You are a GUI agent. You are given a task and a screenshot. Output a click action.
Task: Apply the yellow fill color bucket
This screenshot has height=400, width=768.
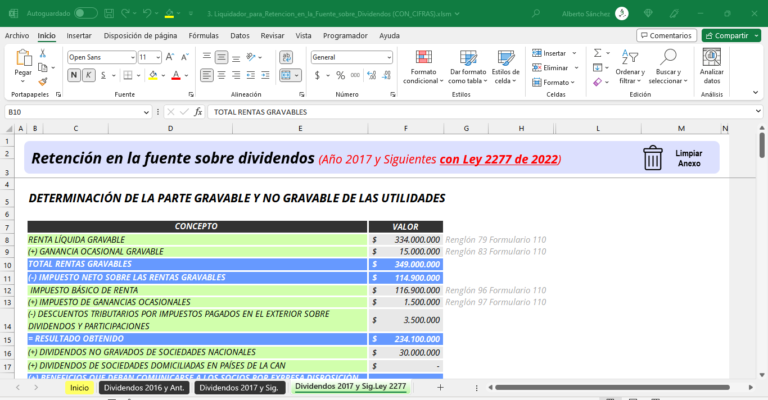(153, 75)
